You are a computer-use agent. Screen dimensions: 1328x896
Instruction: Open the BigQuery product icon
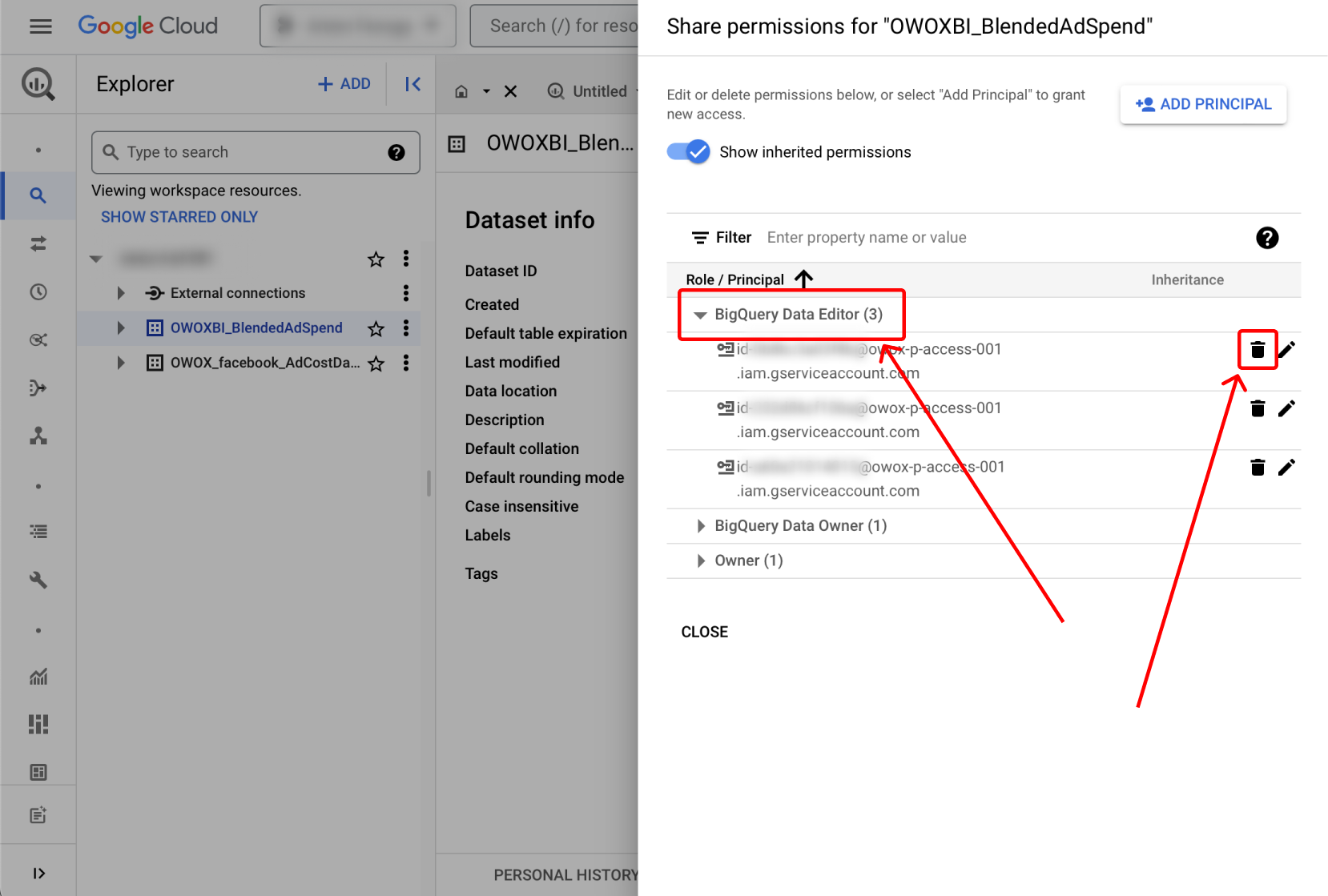pyautogui.click(x=38, y=84)
